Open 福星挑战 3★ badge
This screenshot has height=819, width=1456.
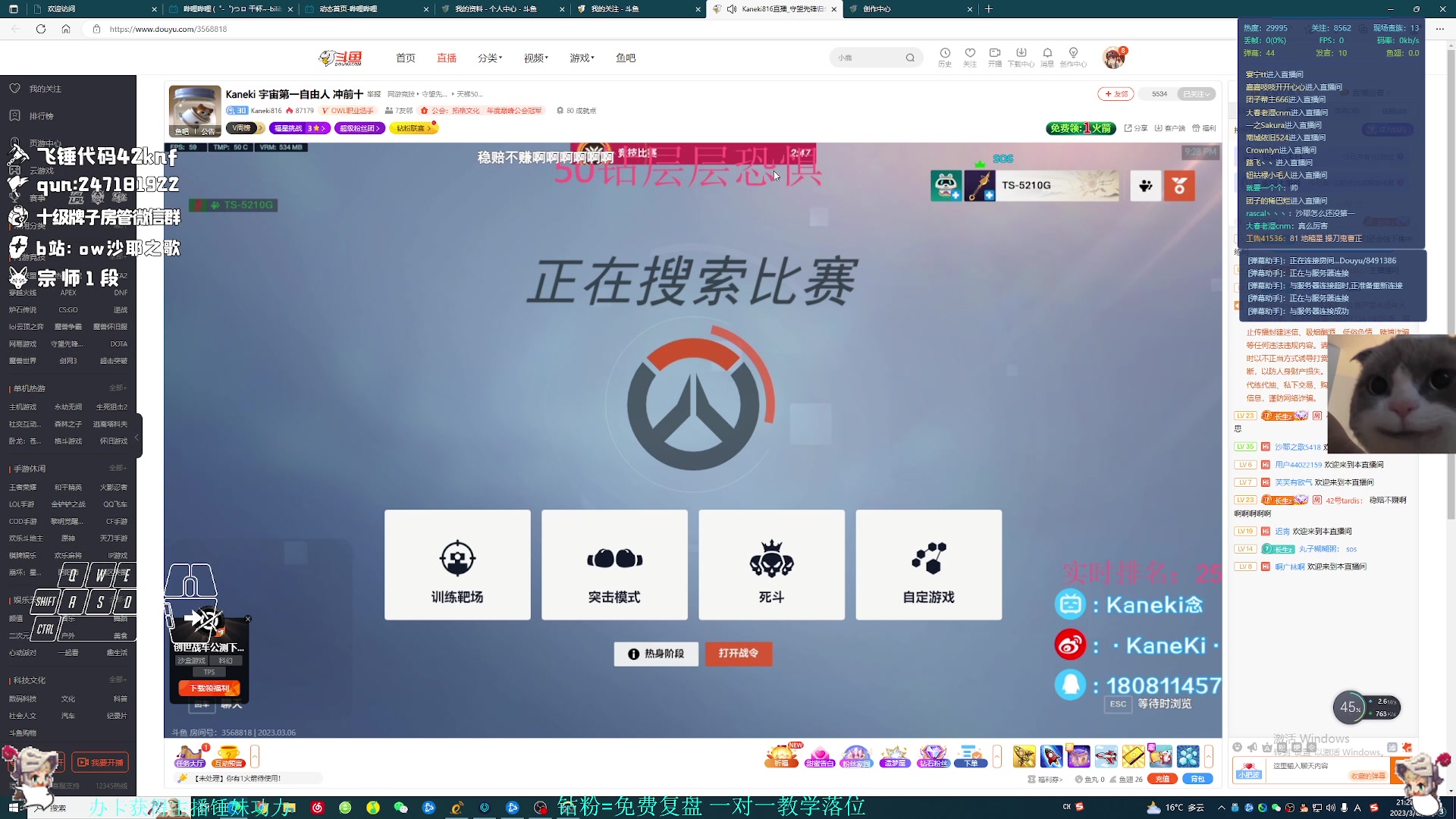[300, 128]
